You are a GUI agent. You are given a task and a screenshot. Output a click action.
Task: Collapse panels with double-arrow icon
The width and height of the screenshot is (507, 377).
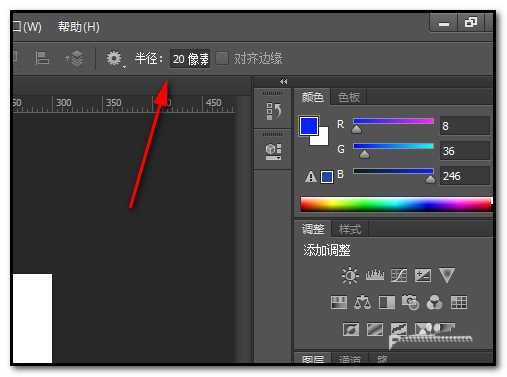[284, 82]
